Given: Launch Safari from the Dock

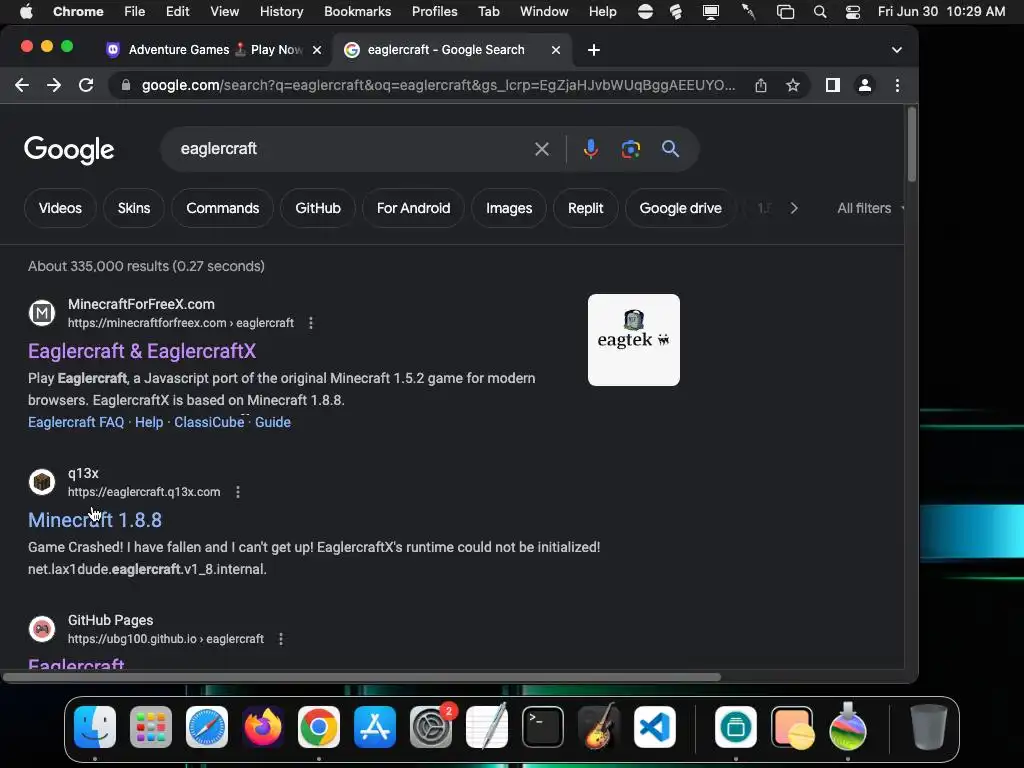Looking at the screenshot, I should pyautogui.click(x=207, y=727).
